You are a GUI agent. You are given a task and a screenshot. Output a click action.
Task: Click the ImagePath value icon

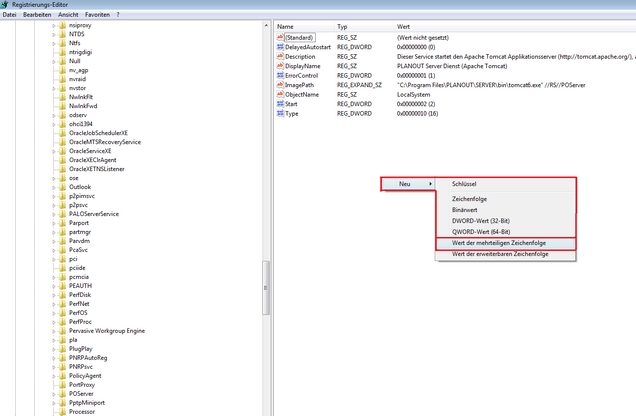pos(280,85)
